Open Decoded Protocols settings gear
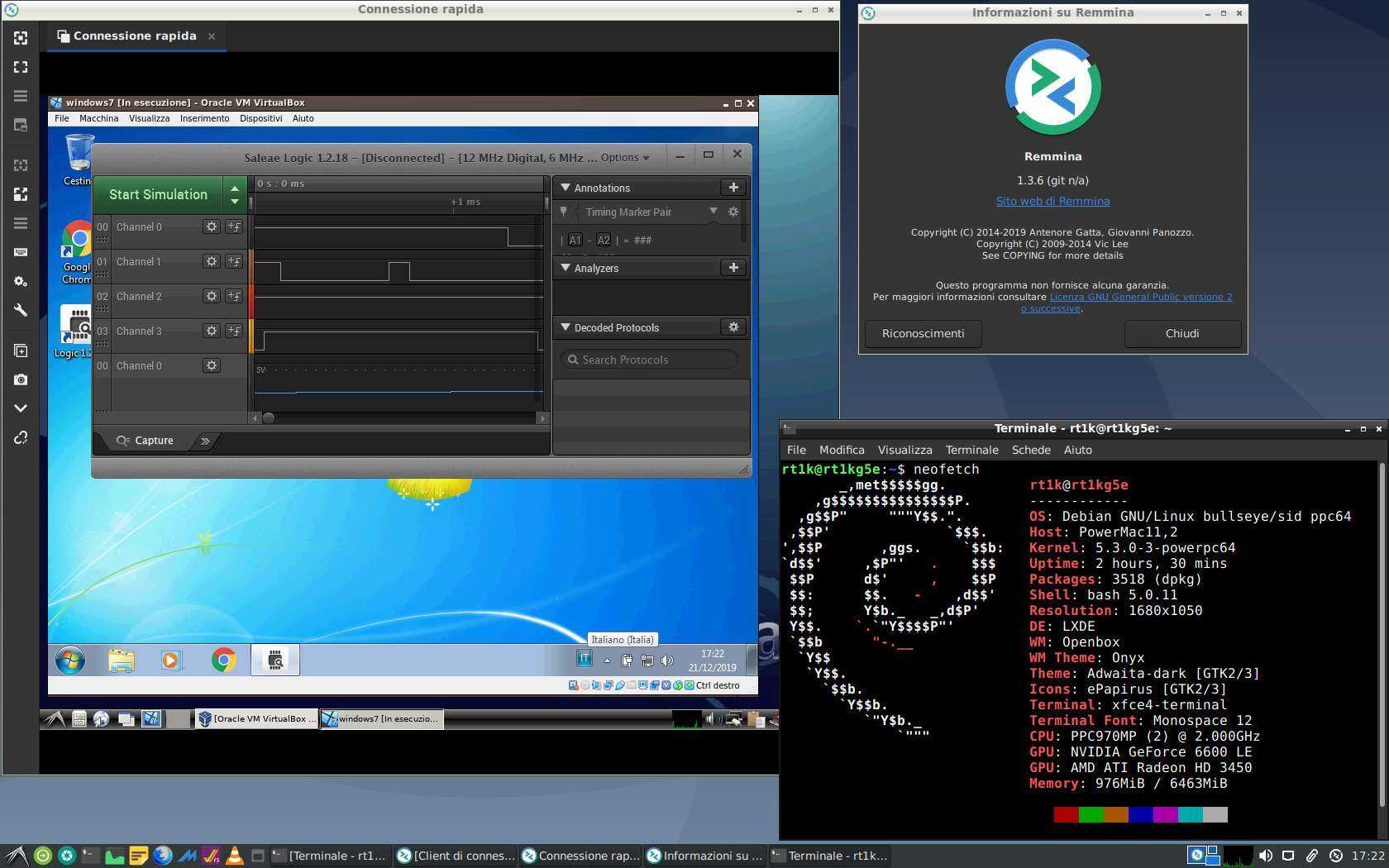1389x868 pixels. click(733, 327)
